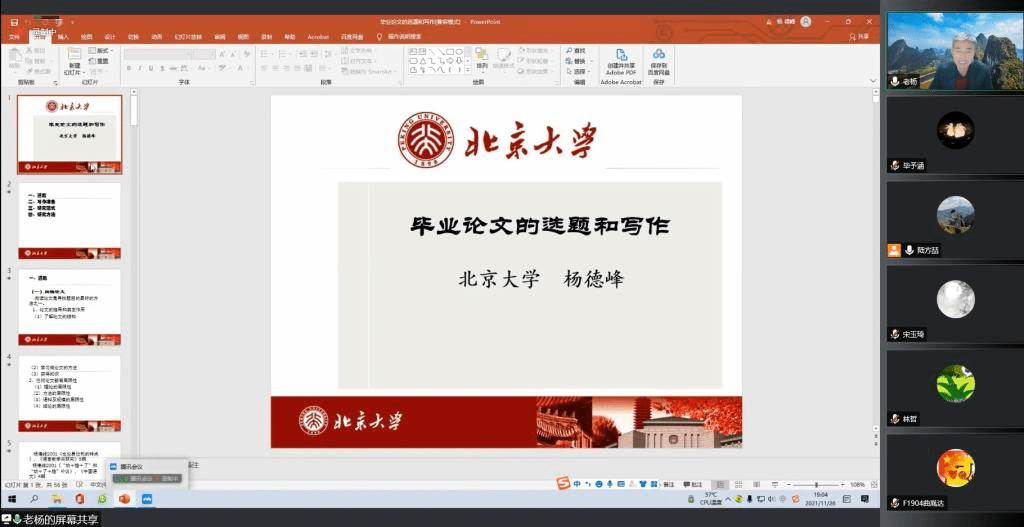The image size is (1024, 527).
Task: Select slide 2 thumbnail in the panel
Action: coord(69,220)
